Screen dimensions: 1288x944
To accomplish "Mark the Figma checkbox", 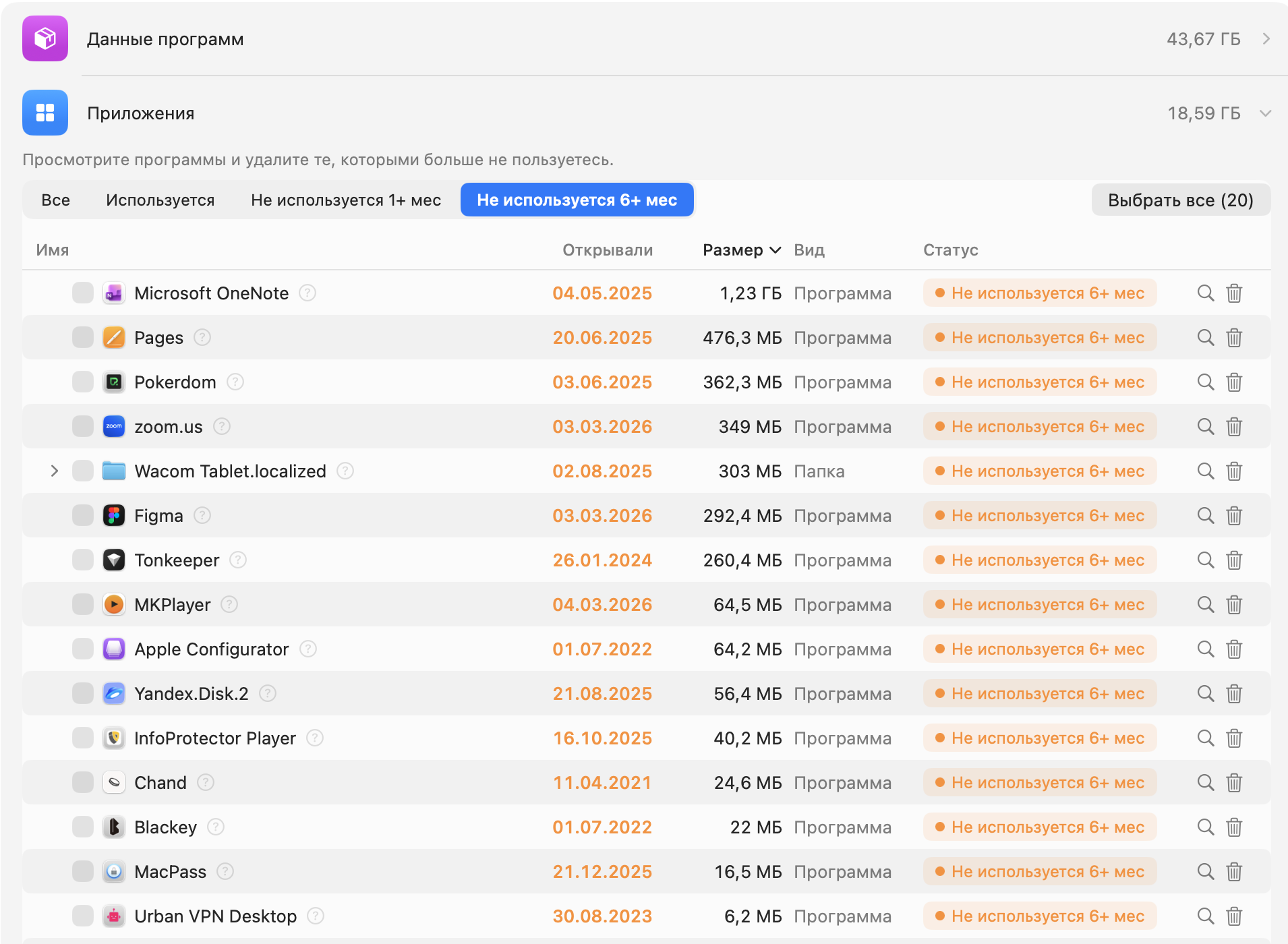I will pos(83,516).
